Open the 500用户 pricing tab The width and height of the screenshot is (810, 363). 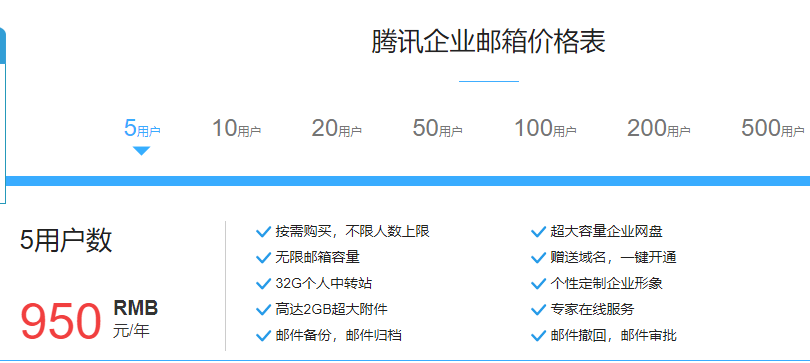(773, 128)
